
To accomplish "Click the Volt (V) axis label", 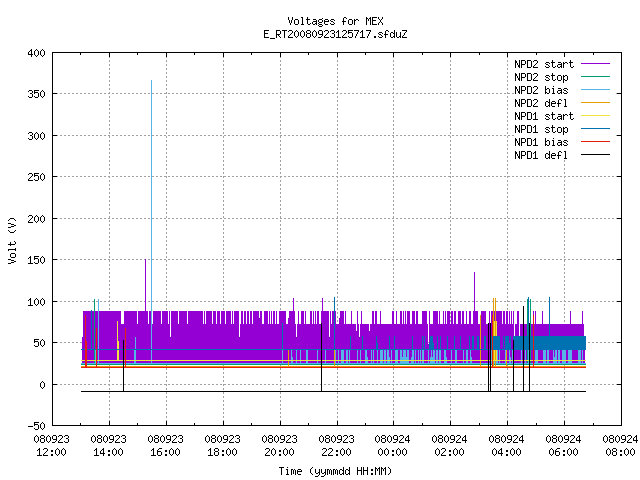I will (x=12, y=241).
